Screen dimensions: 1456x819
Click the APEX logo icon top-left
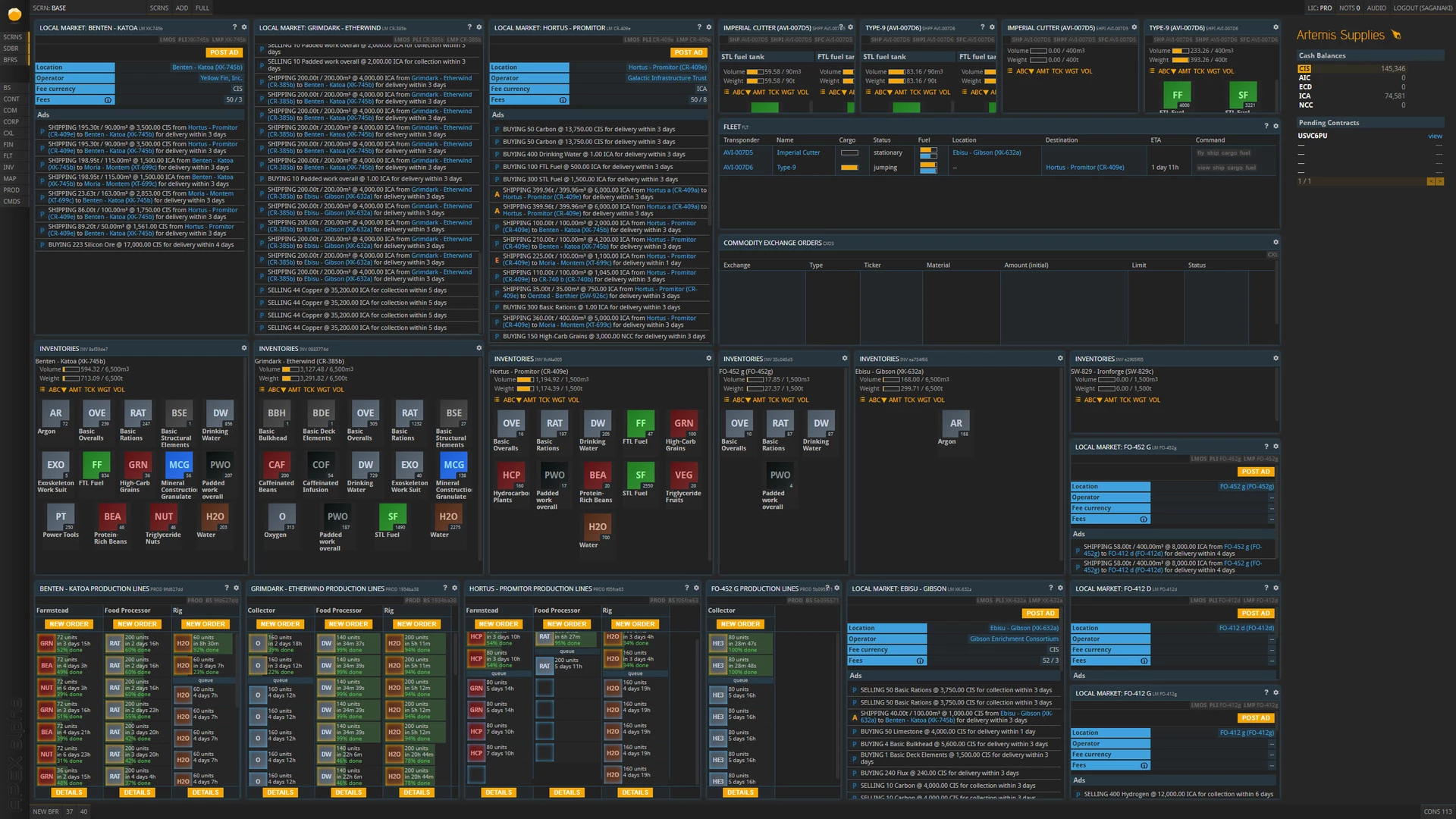click(x=17, y=13)
